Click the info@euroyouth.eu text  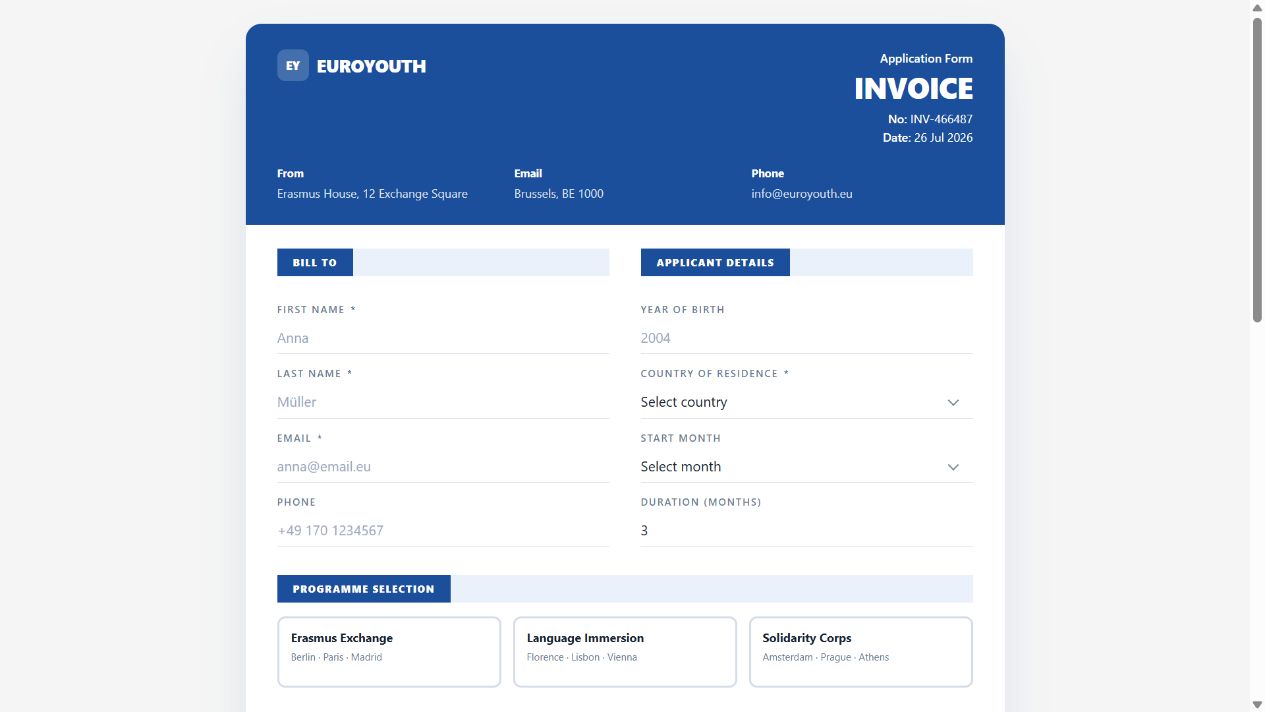click(802, 194)
